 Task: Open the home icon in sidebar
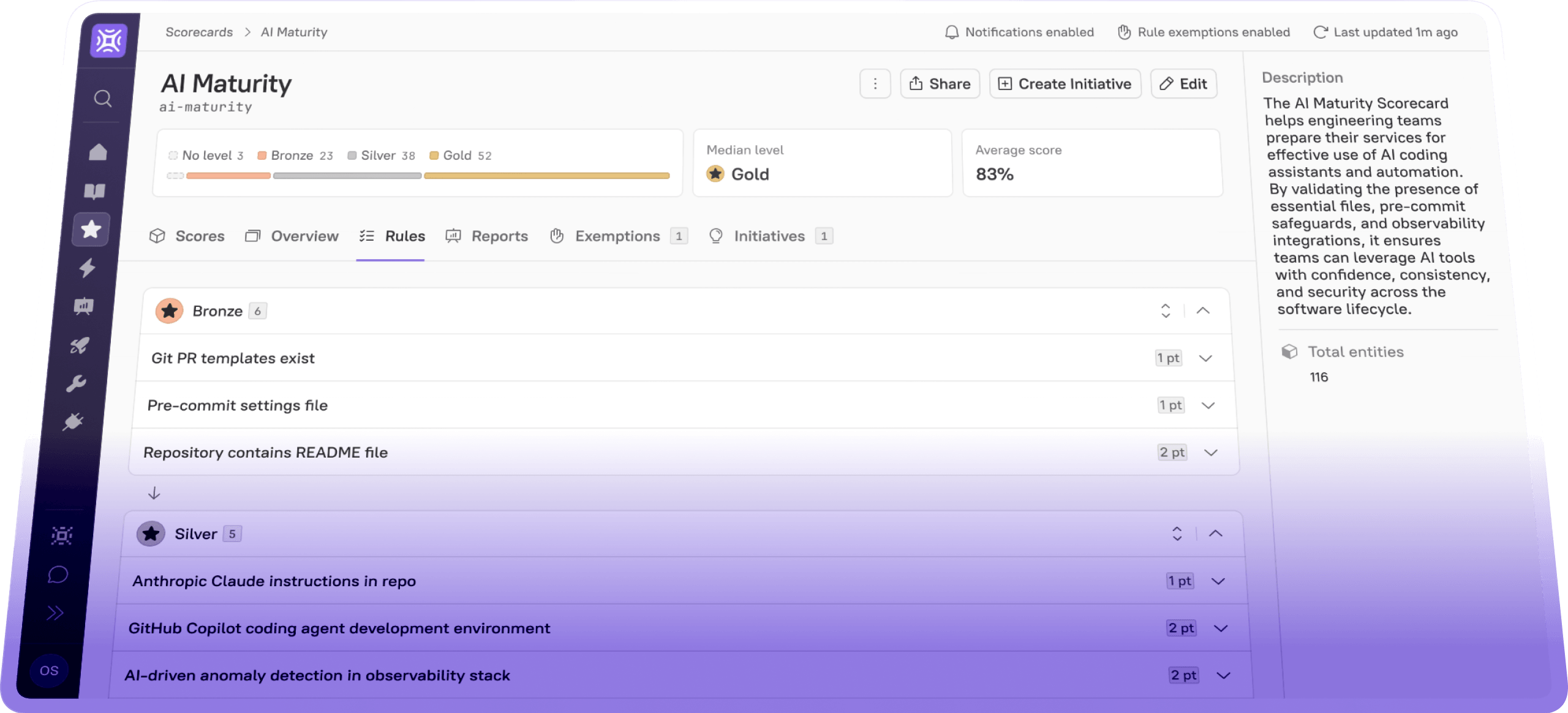(x=98, y=152)
